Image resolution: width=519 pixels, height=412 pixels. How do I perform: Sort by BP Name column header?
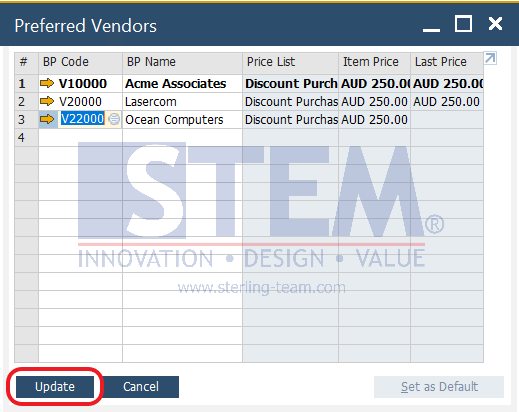point(182,62)
